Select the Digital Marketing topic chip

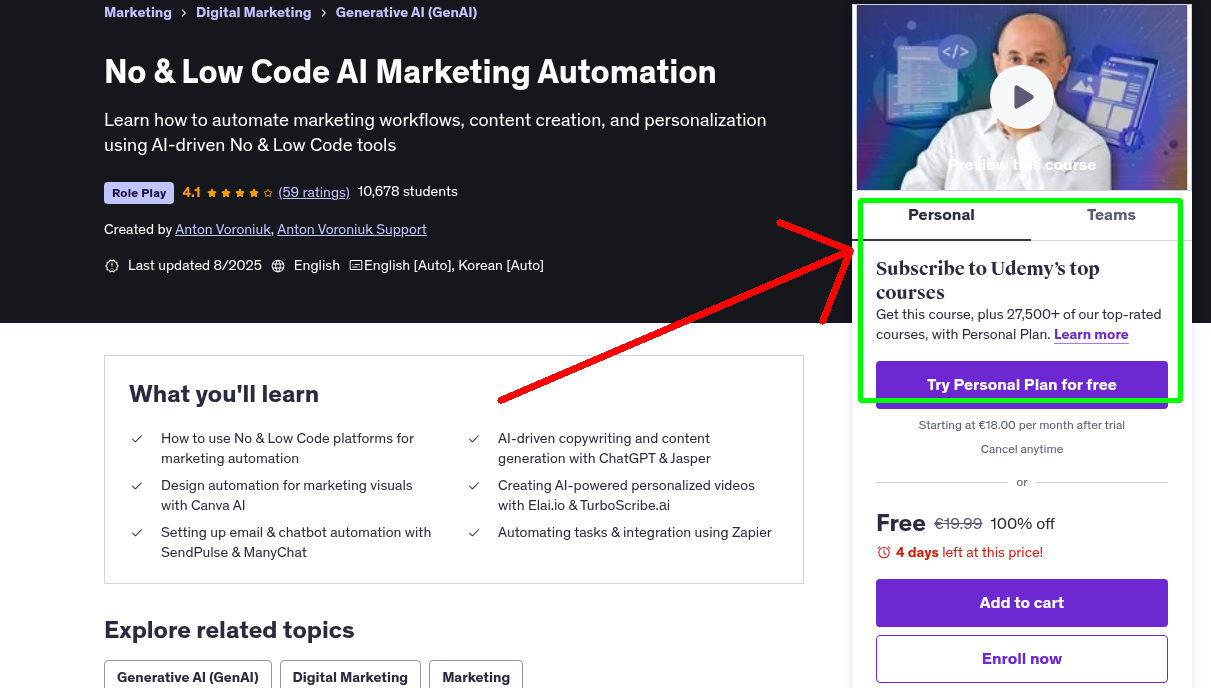pyautogui.click(x=350, y=676)
